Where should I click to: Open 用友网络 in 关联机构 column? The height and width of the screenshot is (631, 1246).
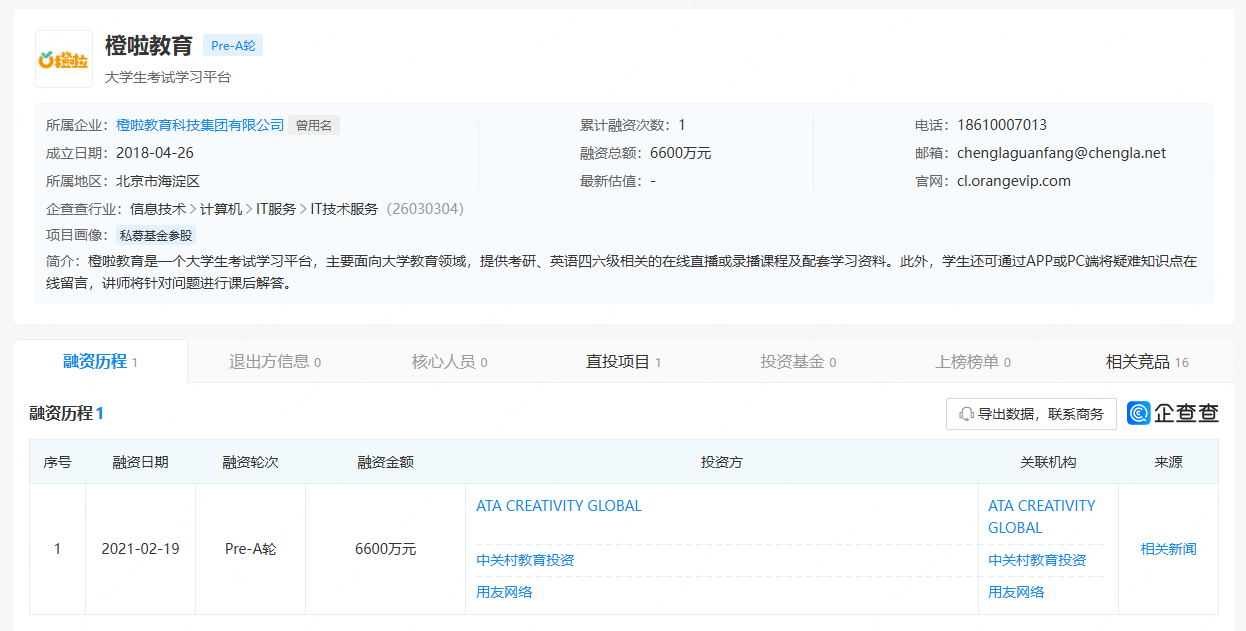pyautogui.click(x=1016, y=592)
